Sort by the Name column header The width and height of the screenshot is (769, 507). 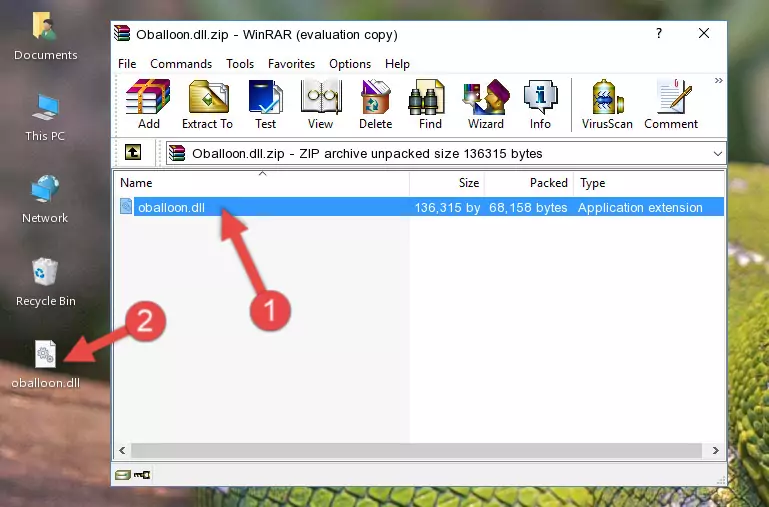pos(262,183)
